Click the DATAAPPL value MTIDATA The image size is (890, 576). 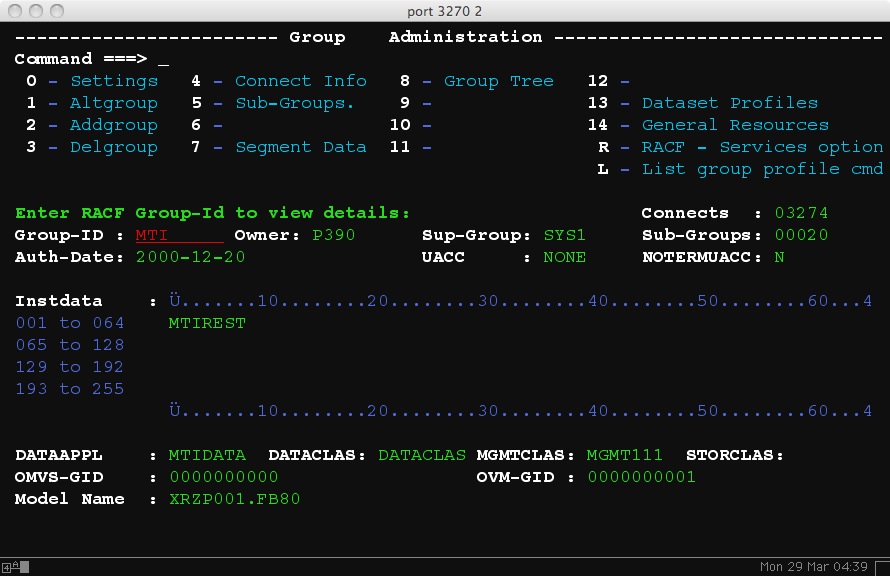click(x=207, y=455)
